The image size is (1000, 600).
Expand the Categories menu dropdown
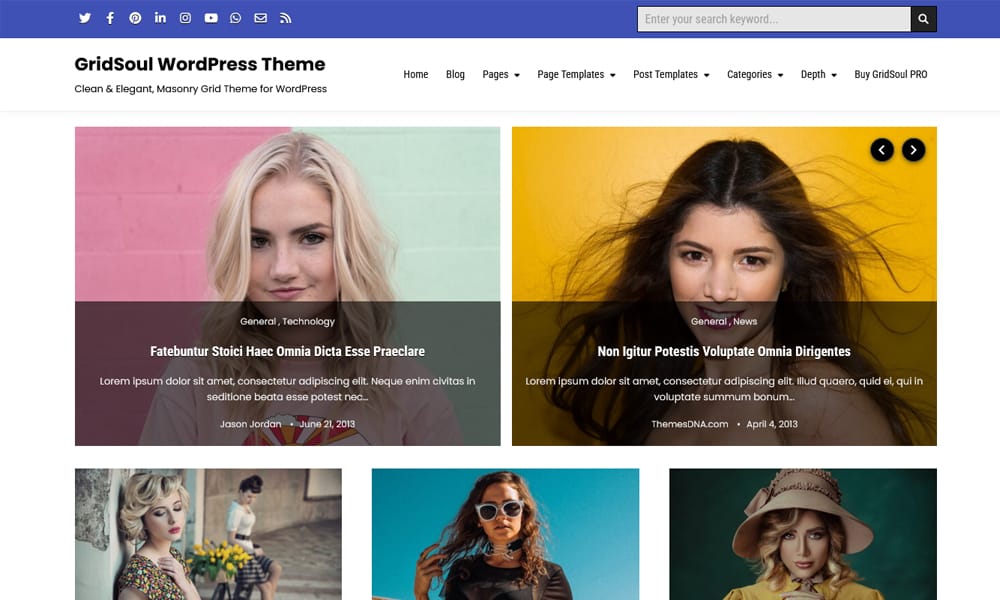coord(754,75)
